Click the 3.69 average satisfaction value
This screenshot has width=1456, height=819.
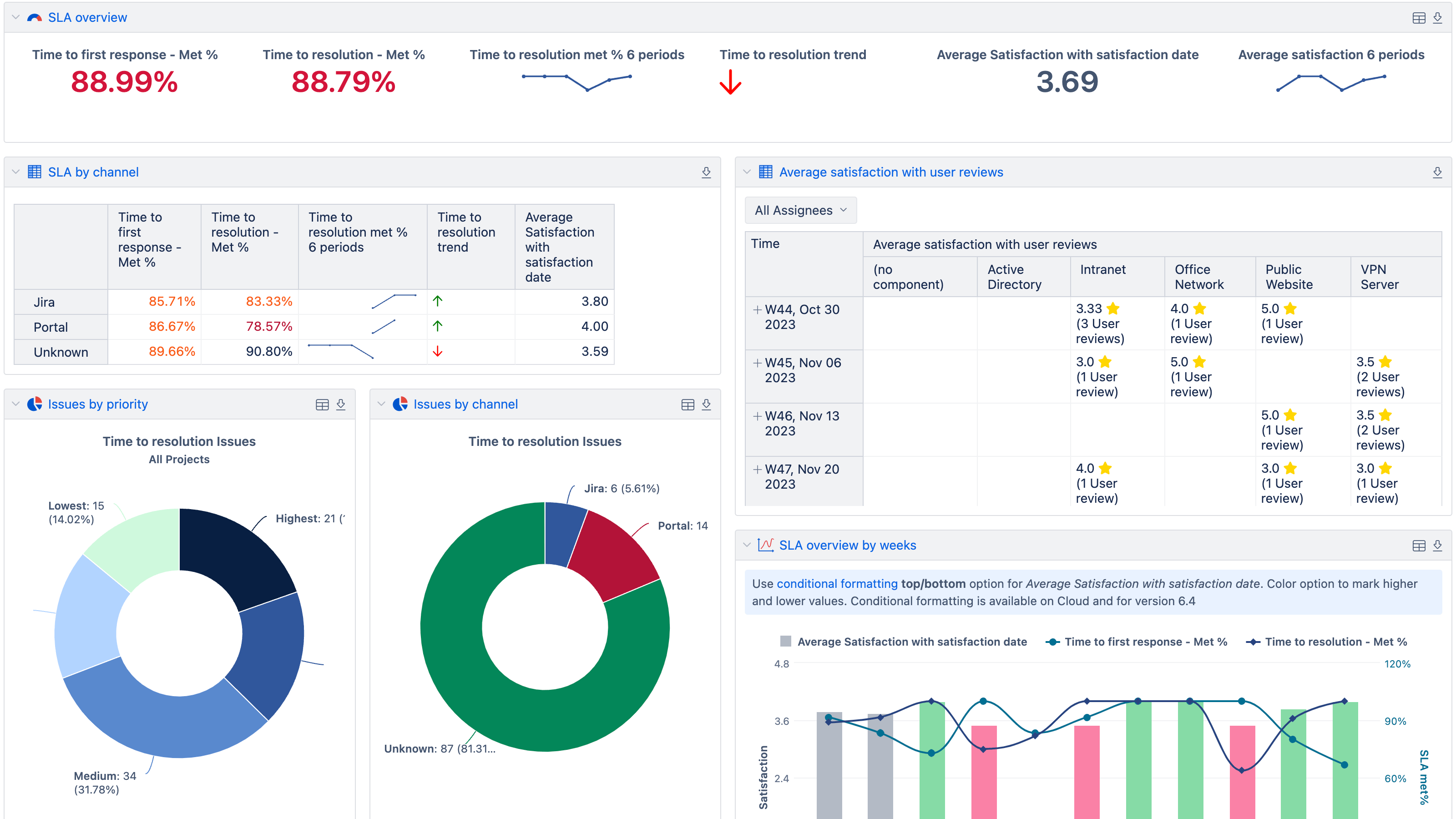click(1067, 82)
